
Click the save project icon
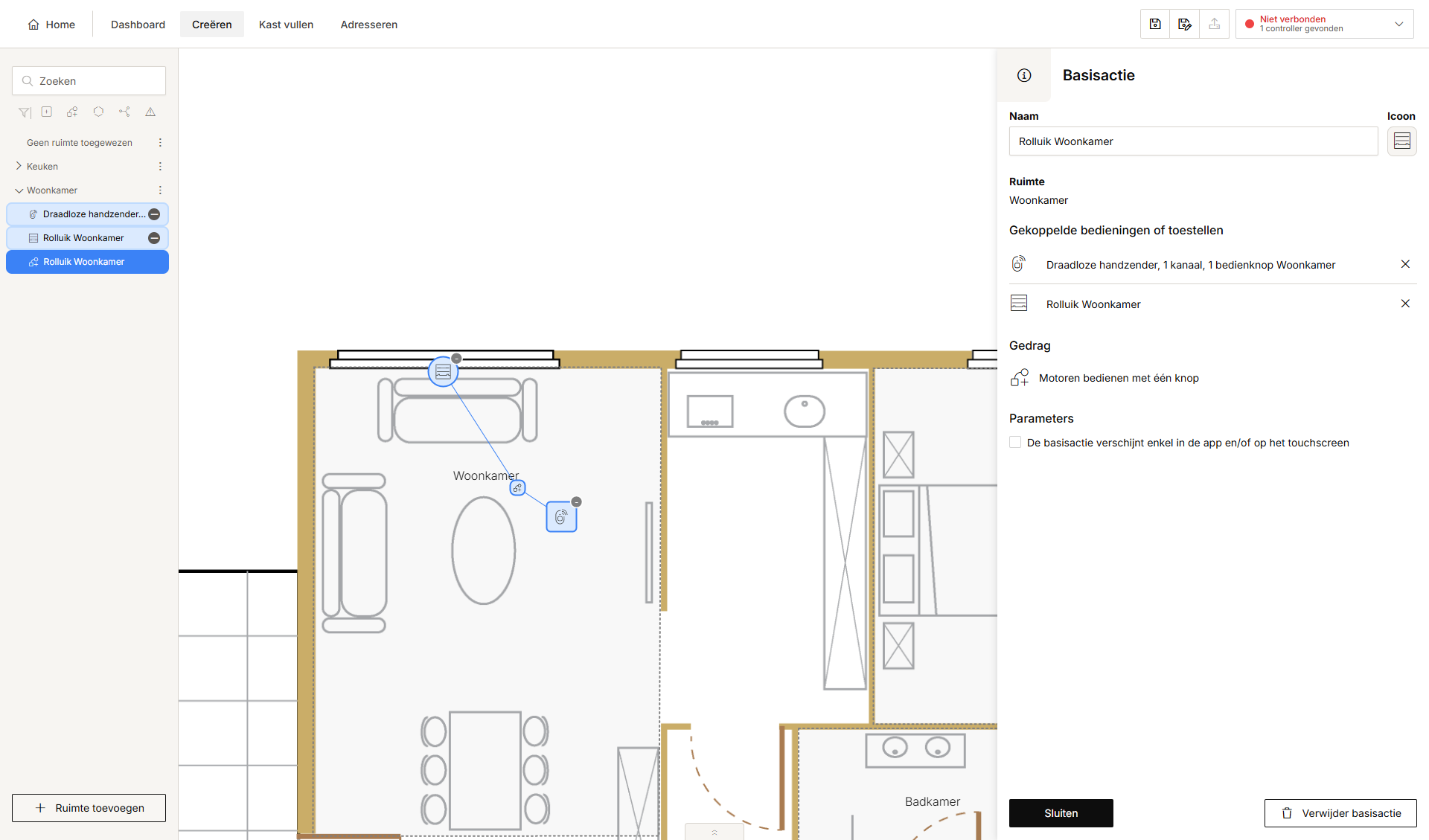click(1155, 24)
